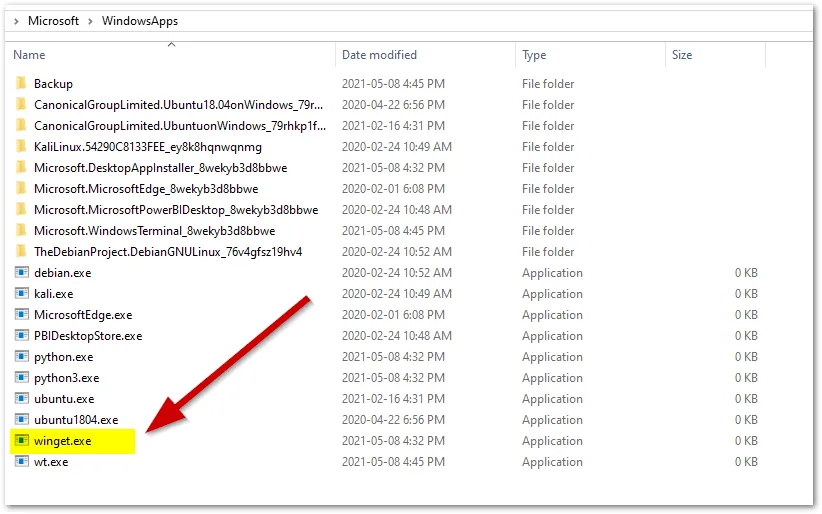Screen dimensions: 822x514
Task: Click the ubuntu.exe application icon
Action: coord(21,398)
